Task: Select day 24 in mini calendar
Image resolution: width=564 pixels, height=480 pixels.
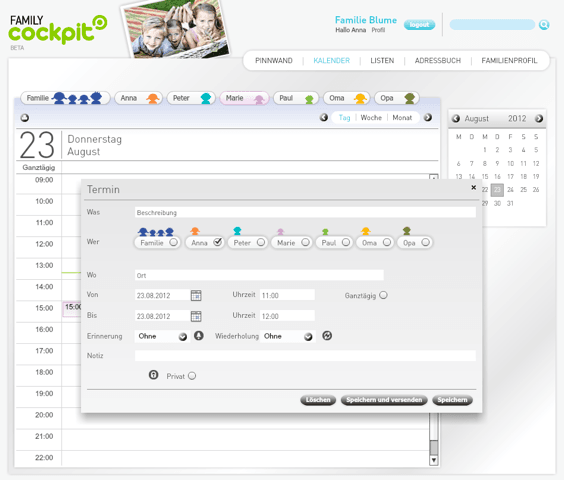Action: coord(510,190)
